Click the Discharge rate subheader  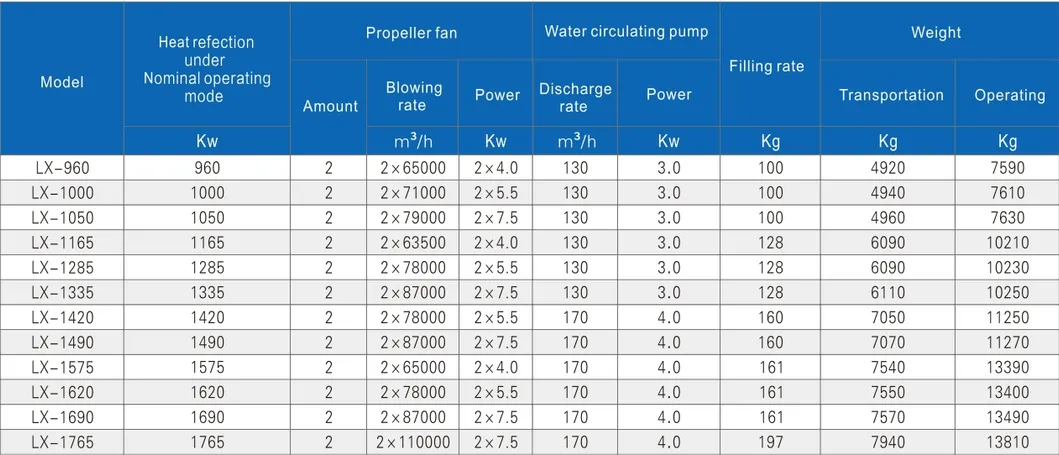tap(575, 96)
